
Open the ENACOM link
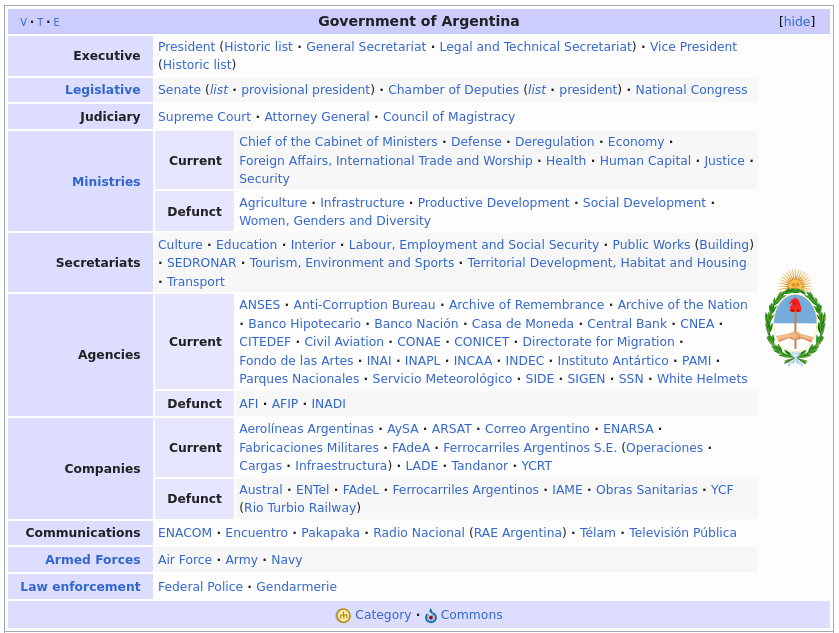(x=185, y=532)
